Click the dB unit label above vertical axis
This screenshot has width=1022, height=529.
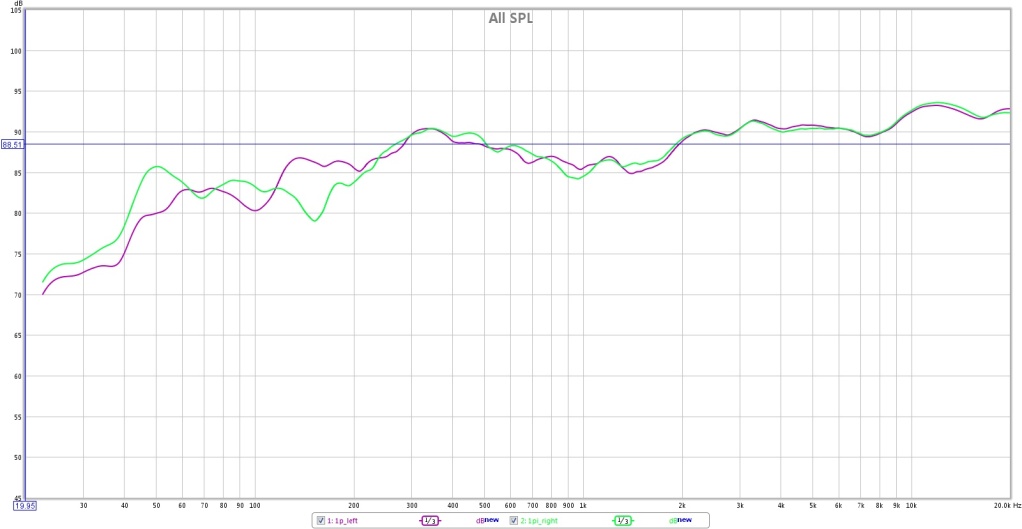[16, 4]
